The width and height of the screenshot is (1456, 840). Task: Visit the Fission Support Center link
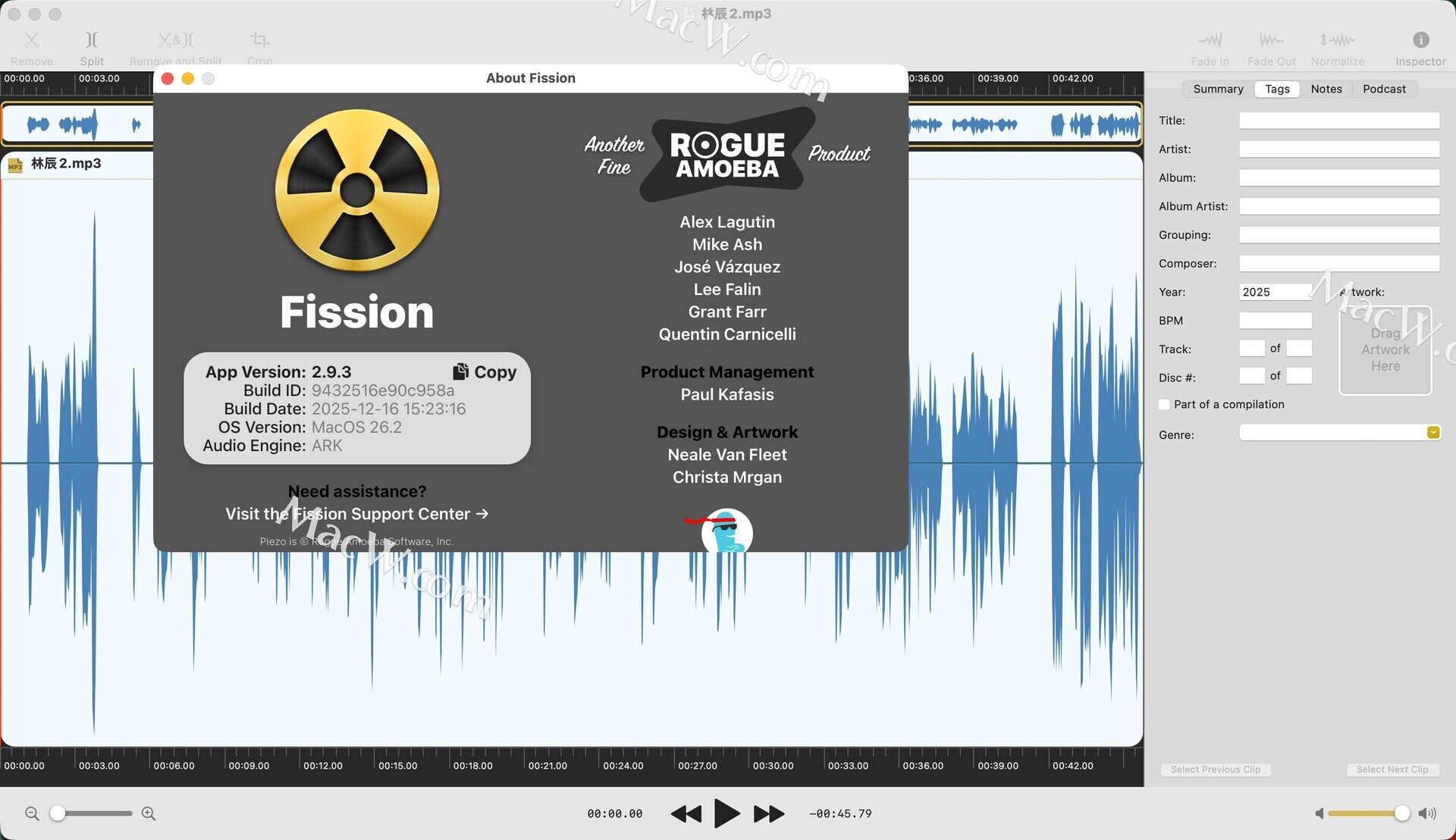click(356, 514)
